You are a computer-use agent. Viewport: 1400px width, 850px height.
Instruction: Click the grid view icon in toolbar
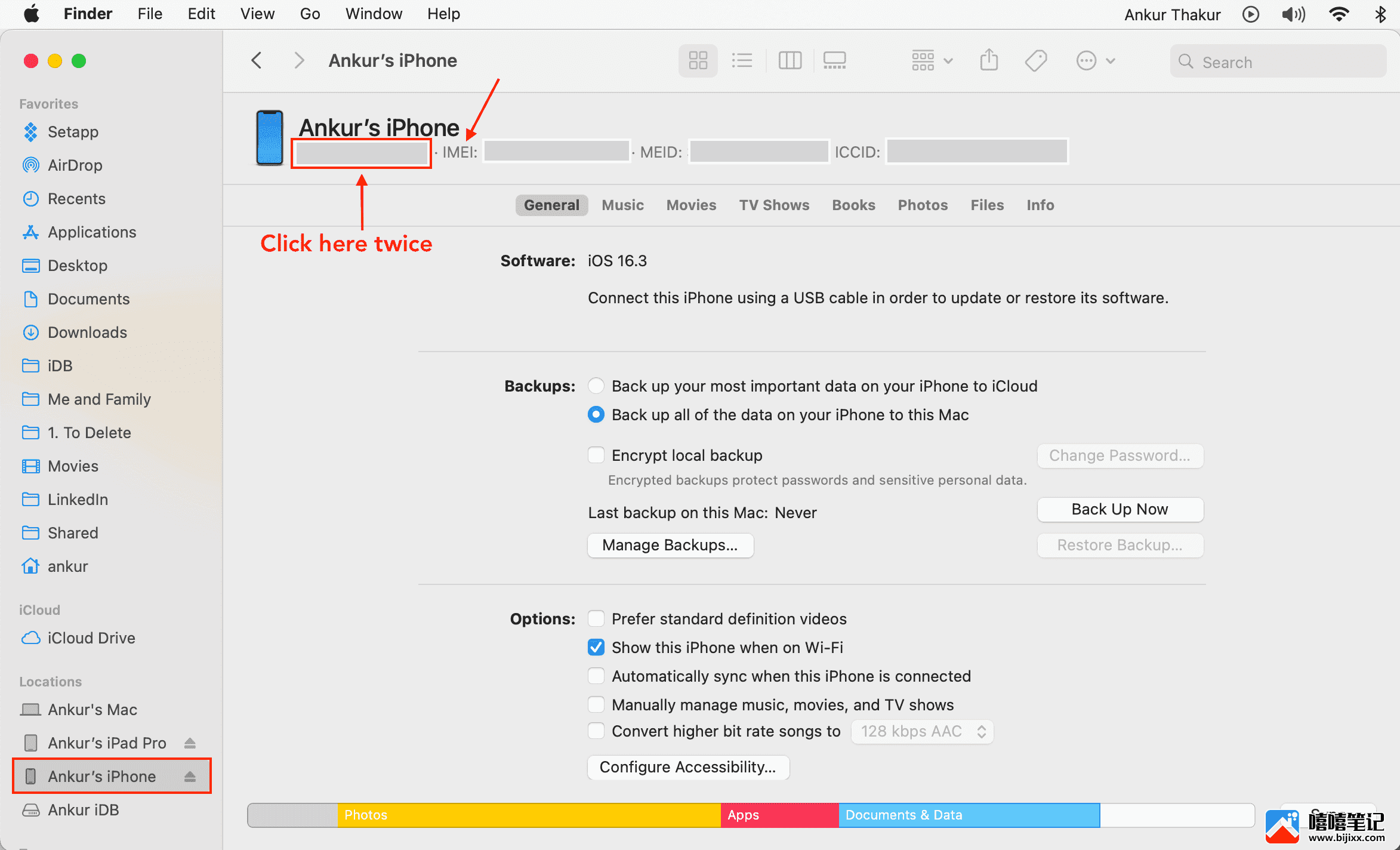tap(697, 60)
